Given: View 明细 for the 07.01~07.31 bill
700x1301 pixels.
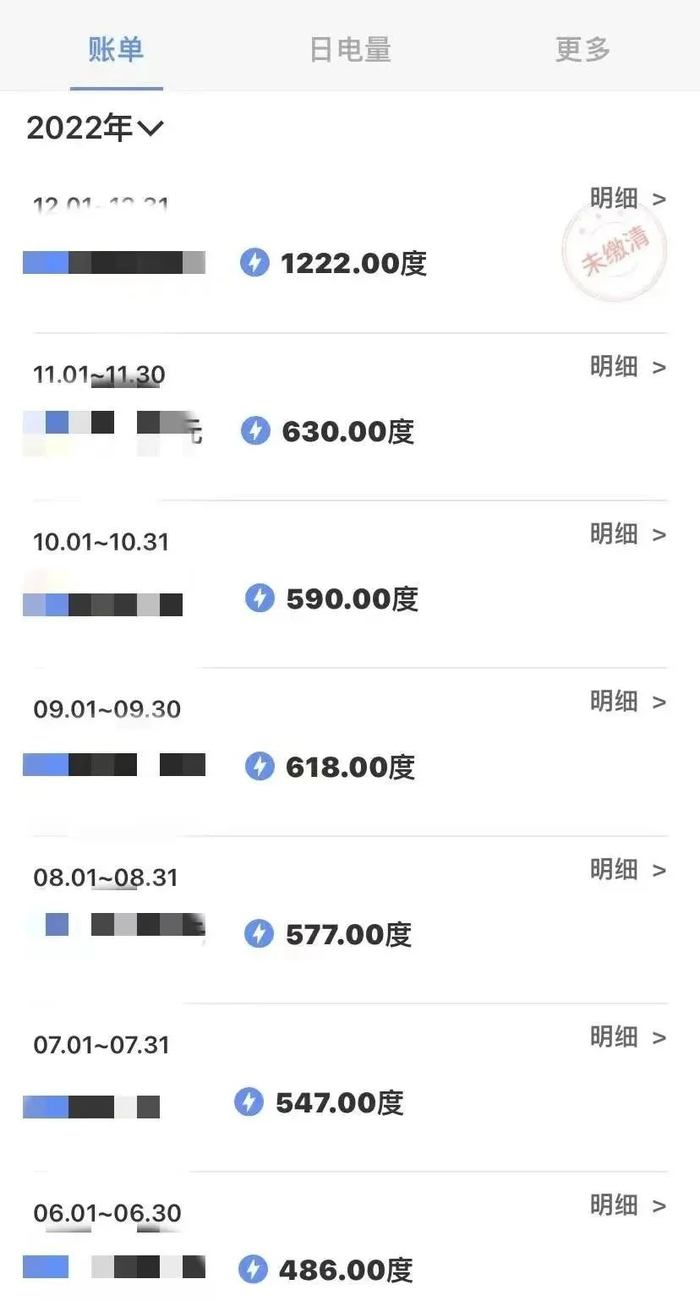Looking at the screenshot, I should pyautogui.click(x=627, y=1037).
